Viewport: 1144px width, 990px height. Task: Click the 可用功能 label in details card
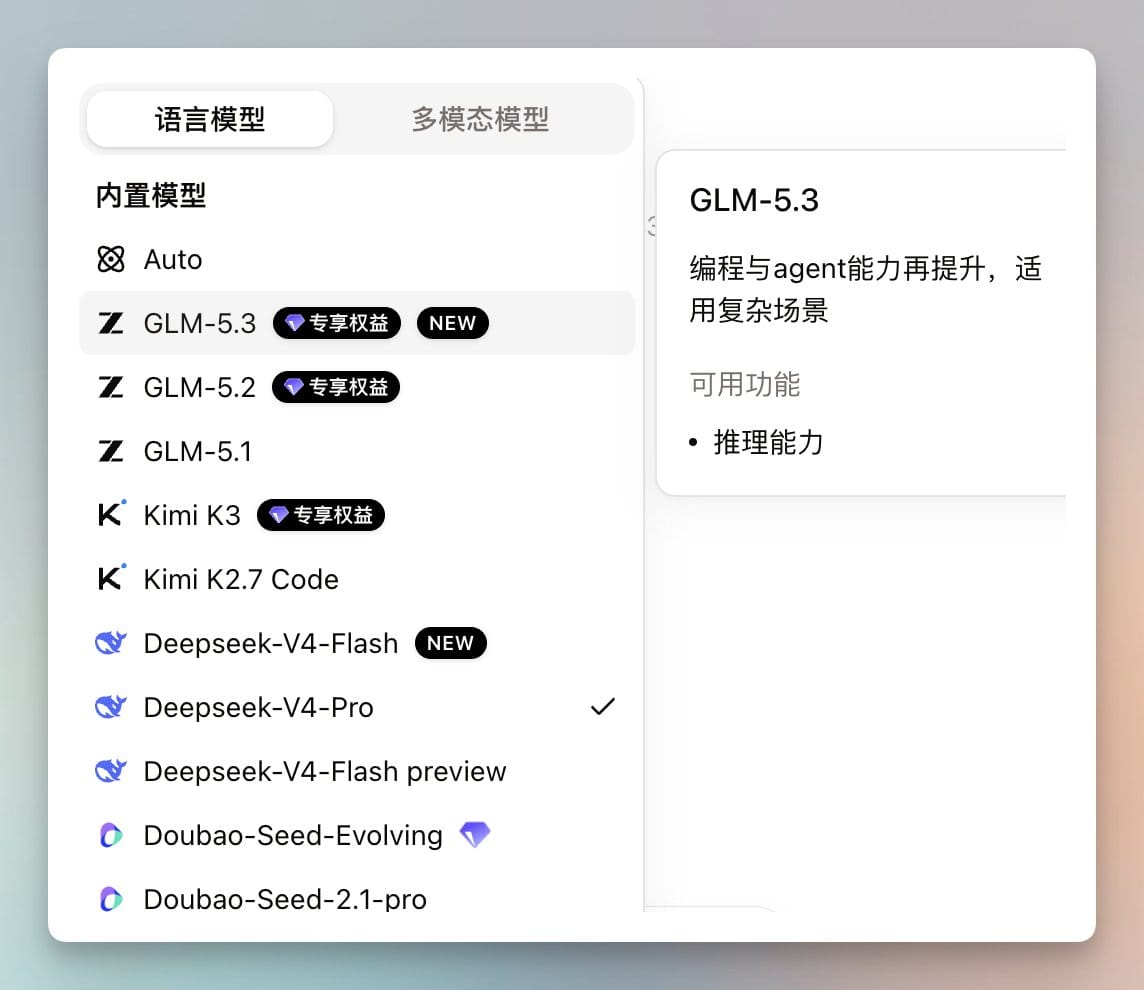[745, 384]
